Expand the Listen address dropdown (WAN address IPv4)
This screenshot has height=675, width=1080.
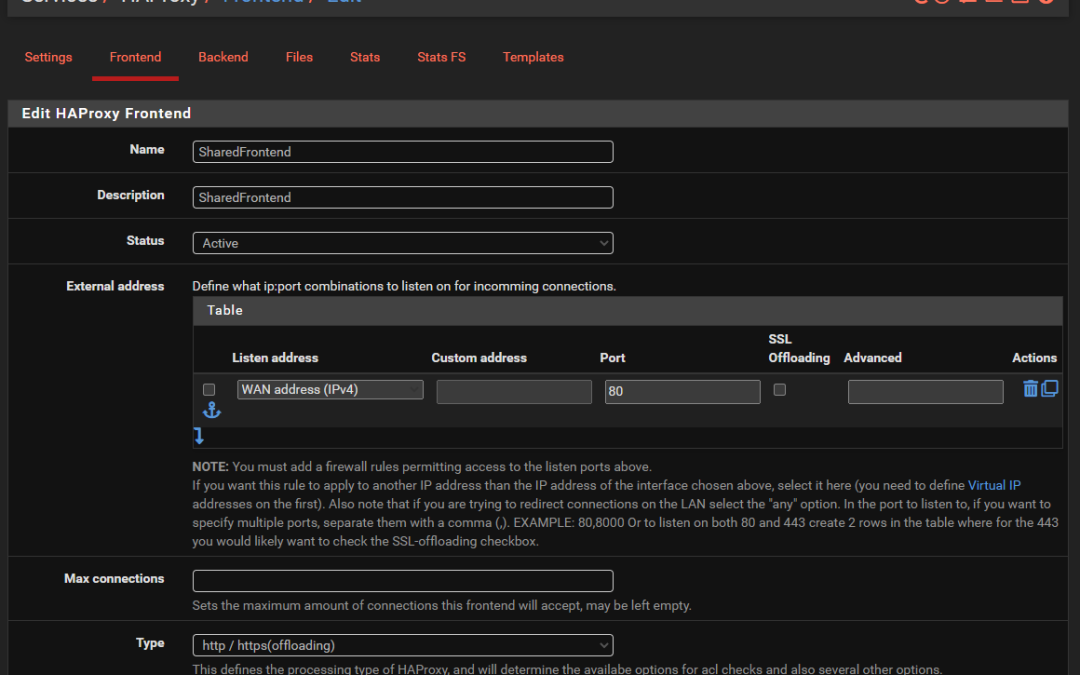tap(330, 390)
